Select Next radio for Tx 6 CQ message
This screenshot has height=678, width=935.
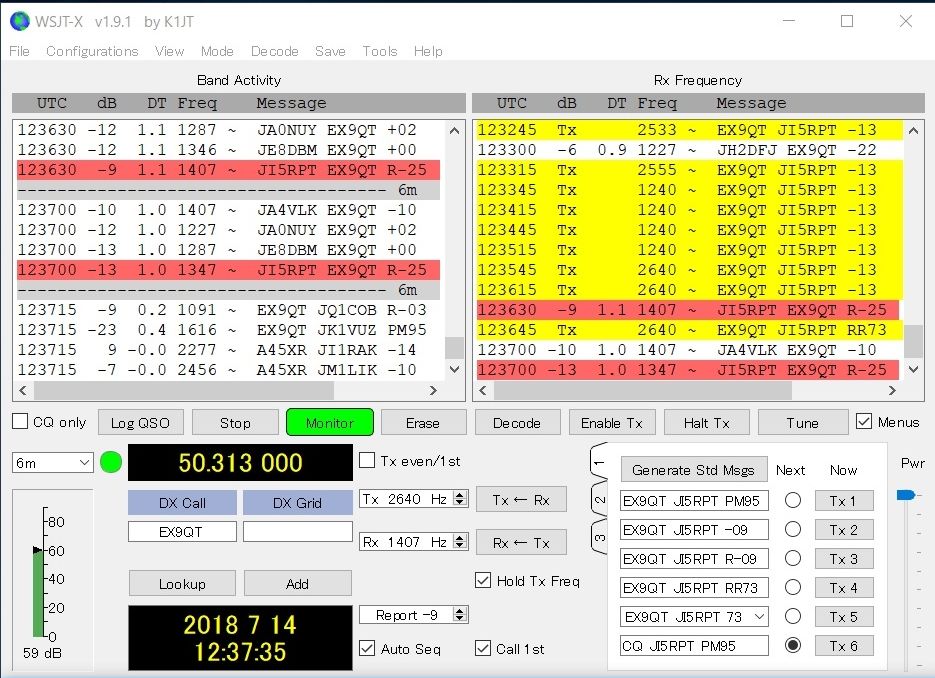pyautogui.click(x=792, y=645)
